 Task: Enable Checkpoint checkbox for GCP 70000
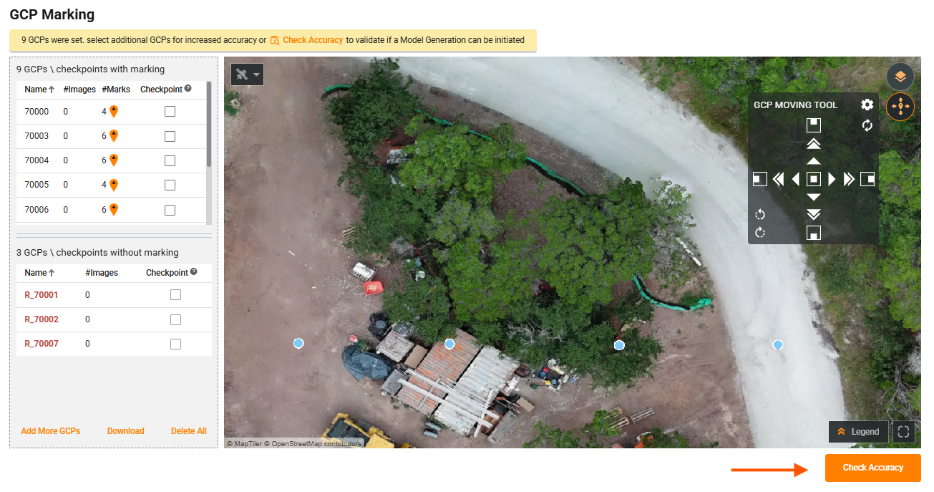pyautogui.click(x=169, y=112)
